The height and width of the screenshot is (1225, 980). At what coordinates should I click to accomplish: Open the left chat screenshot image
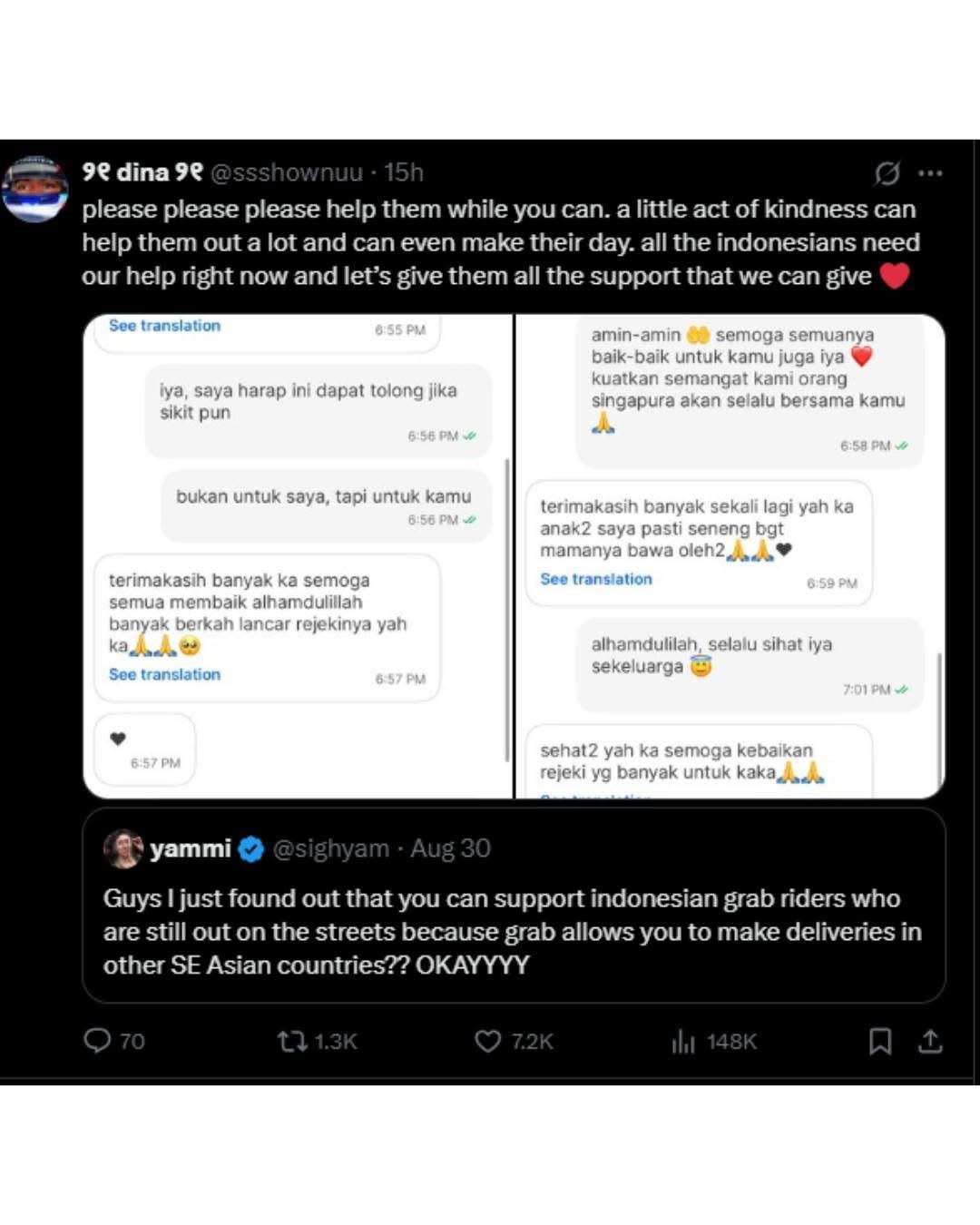pyautogui.click(x=298, y=556)
